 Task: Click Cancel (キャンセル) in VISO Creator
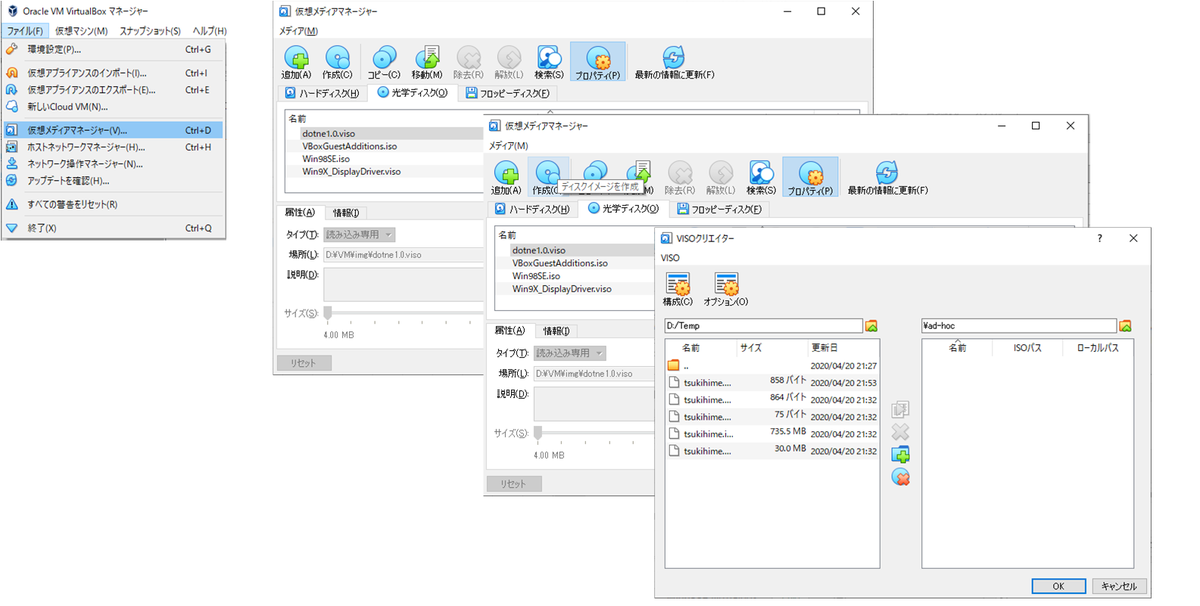(1119, 587)
